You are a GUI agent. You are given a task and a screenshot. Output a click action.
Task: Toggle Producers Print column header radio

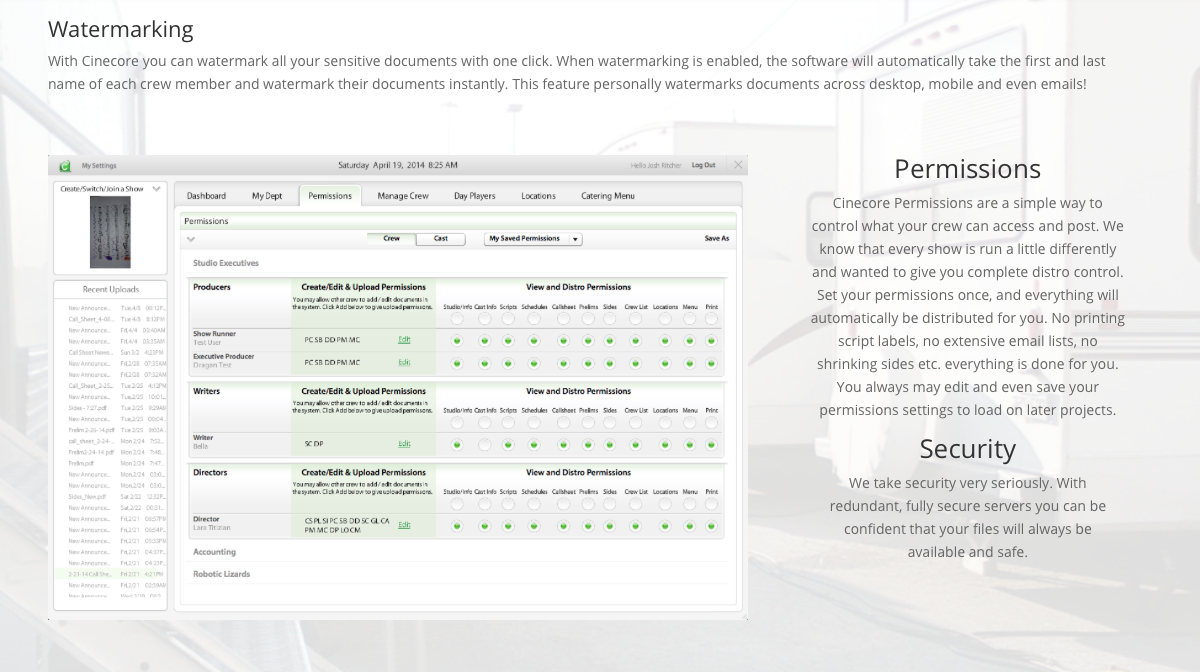point(711,320)
